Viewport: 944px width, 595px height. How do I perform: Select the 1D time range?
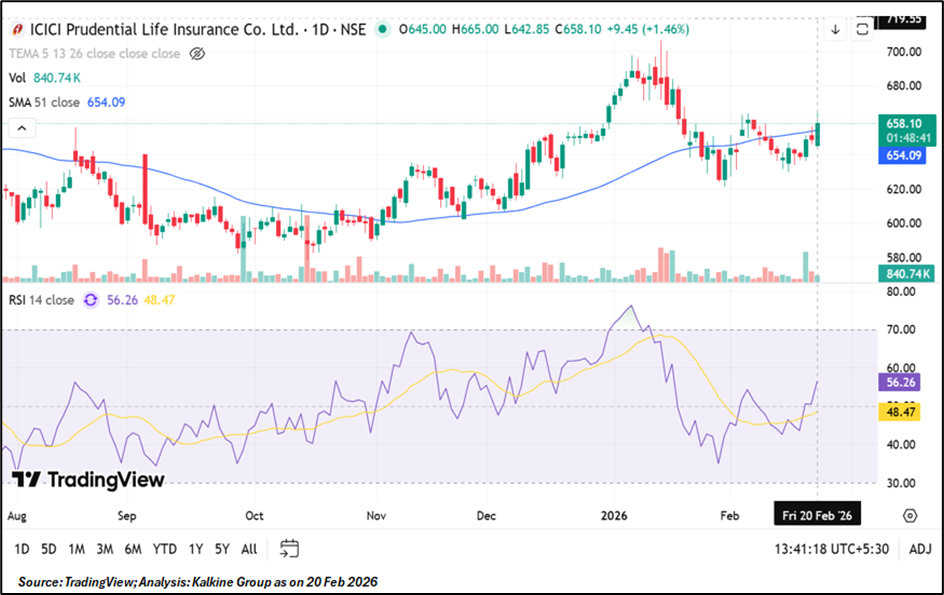click(x=21, y=548)
